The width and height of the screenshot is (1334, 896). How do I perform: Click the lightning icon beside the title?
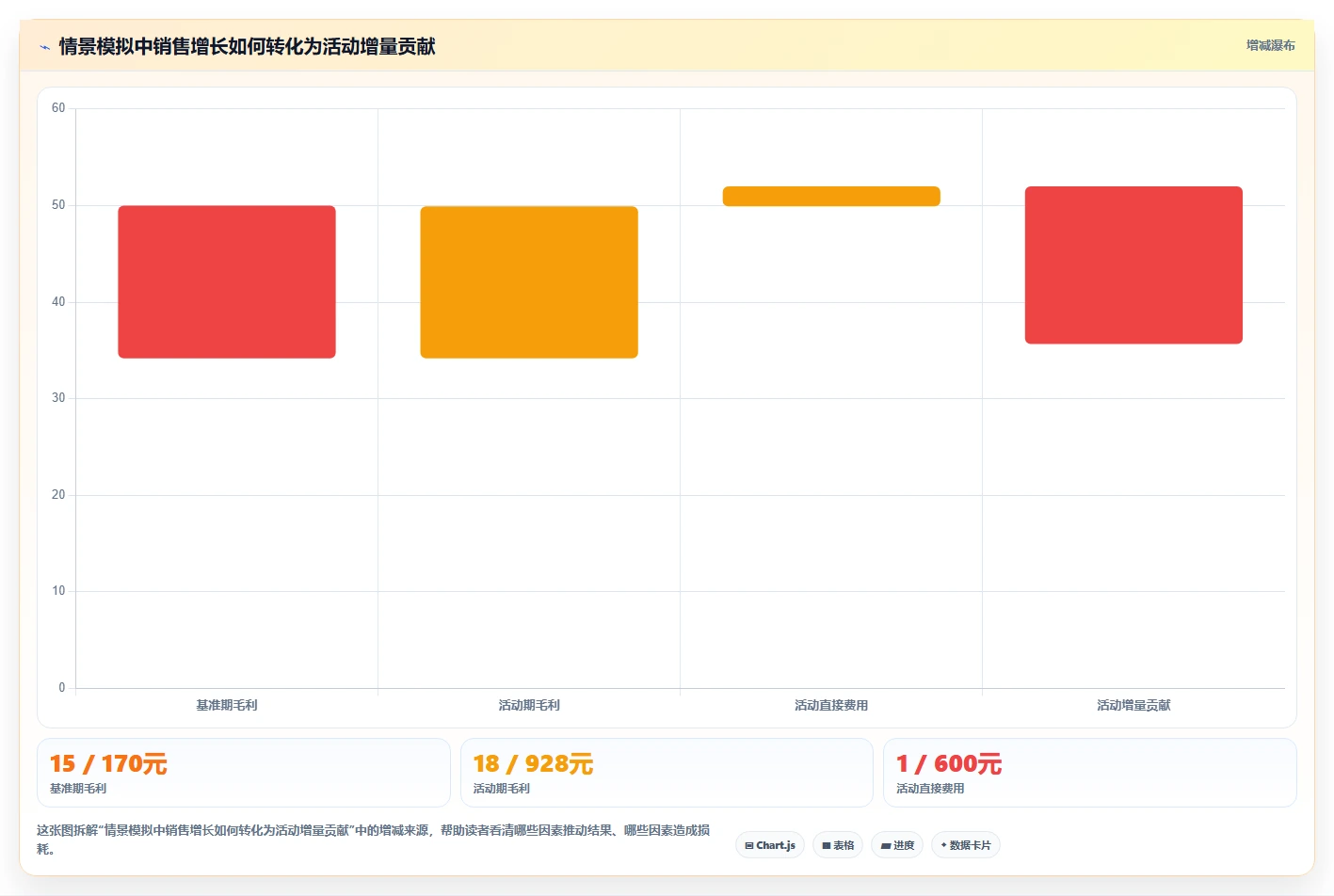tap(44, 47)
